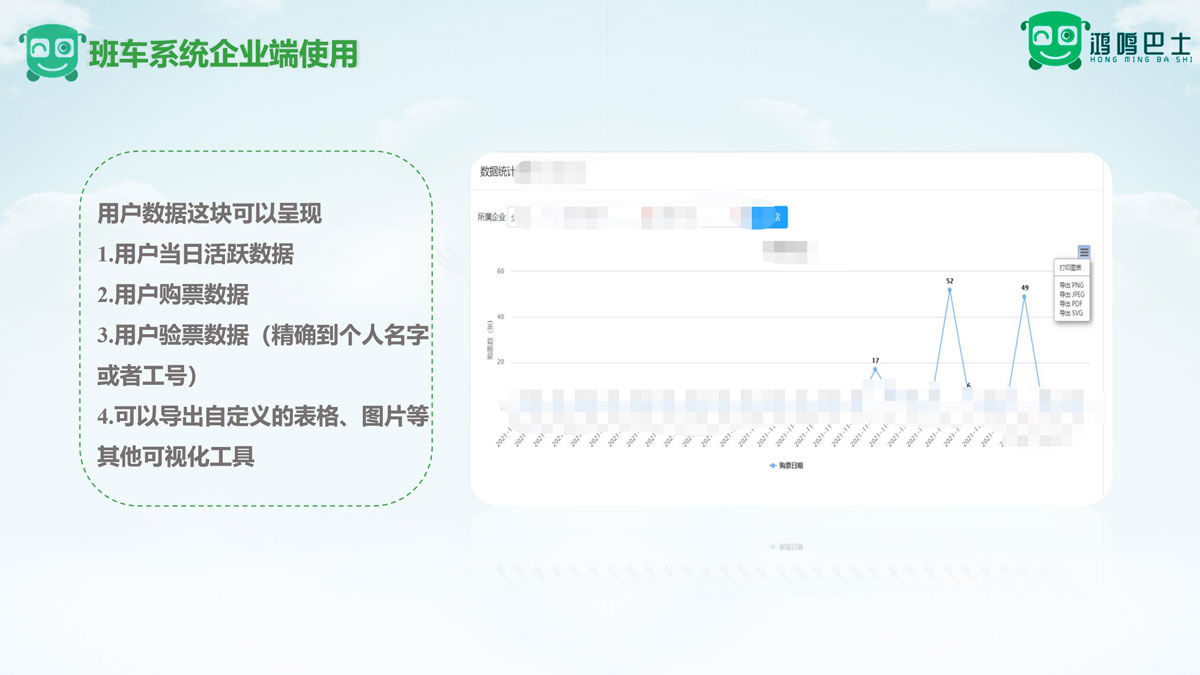
Task: Select the data point labeled 17
Action: [875, 369]
